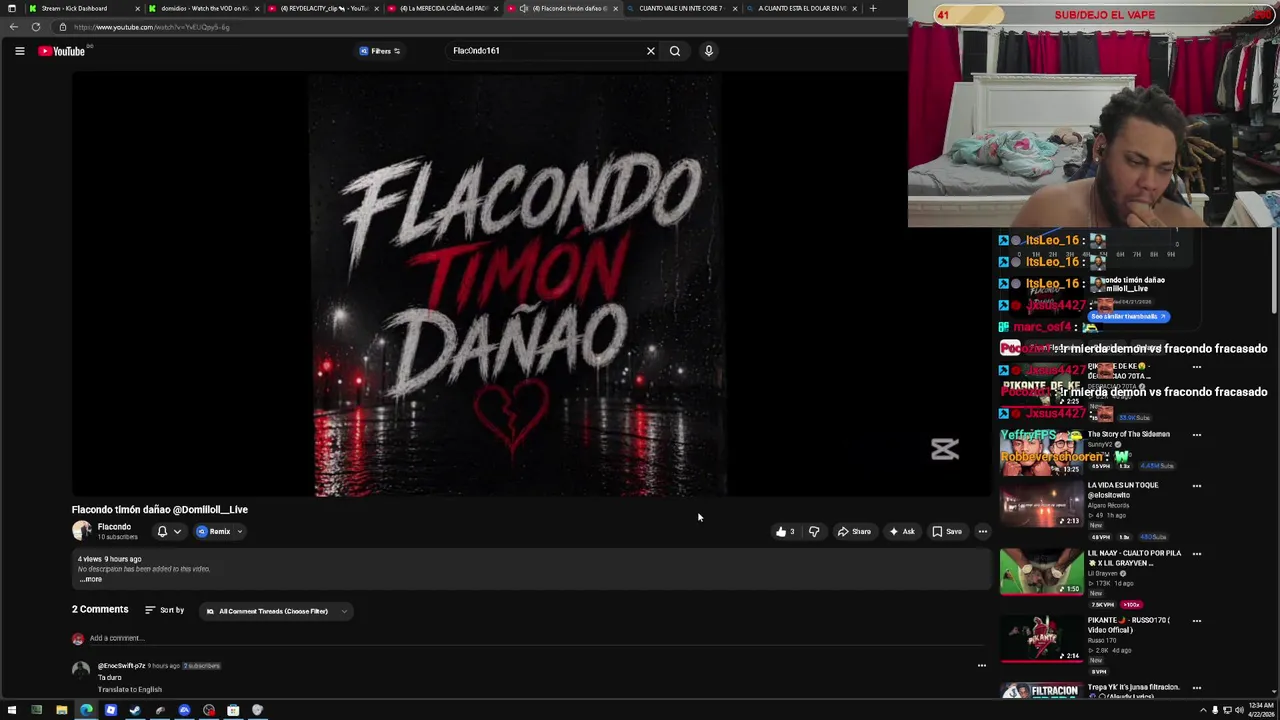Viewport: 1280px width, 720px height.
Task: Open Sort by for comments
Action: (x=164, y=610)
